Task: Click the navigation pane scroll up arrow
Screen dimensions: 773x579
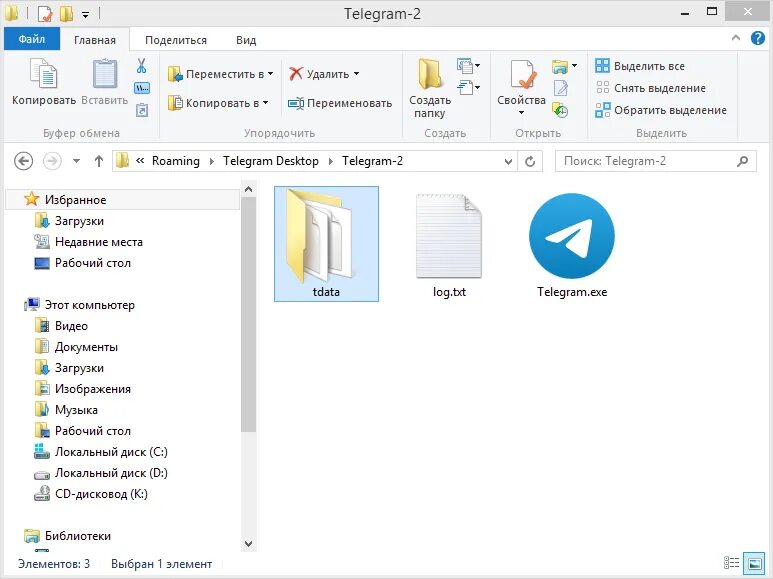Action: [x=248, y=189]
